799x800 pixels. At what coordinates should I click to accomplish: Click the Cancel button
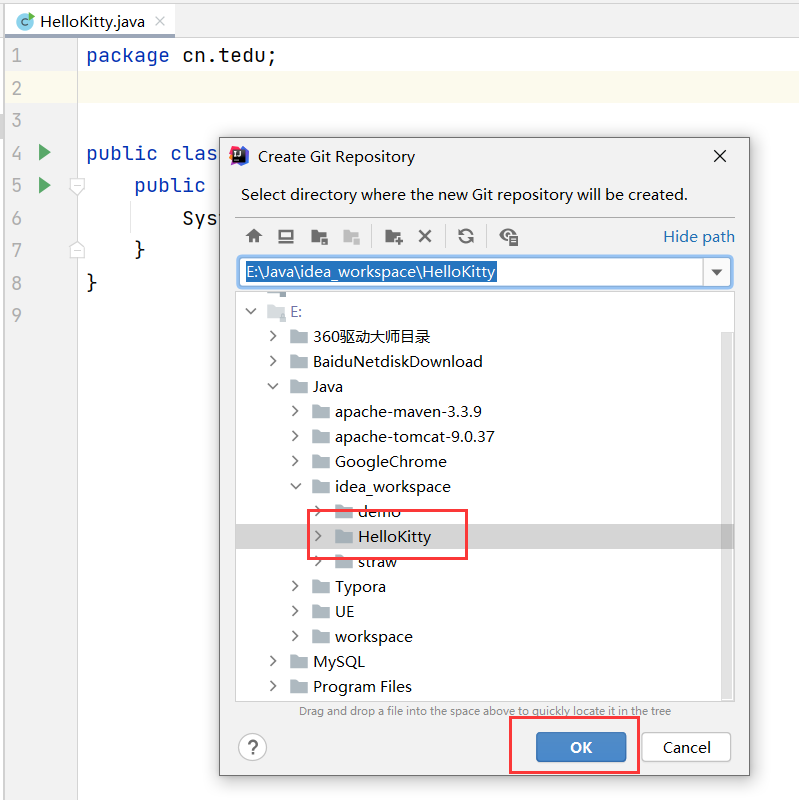[686, 747]
